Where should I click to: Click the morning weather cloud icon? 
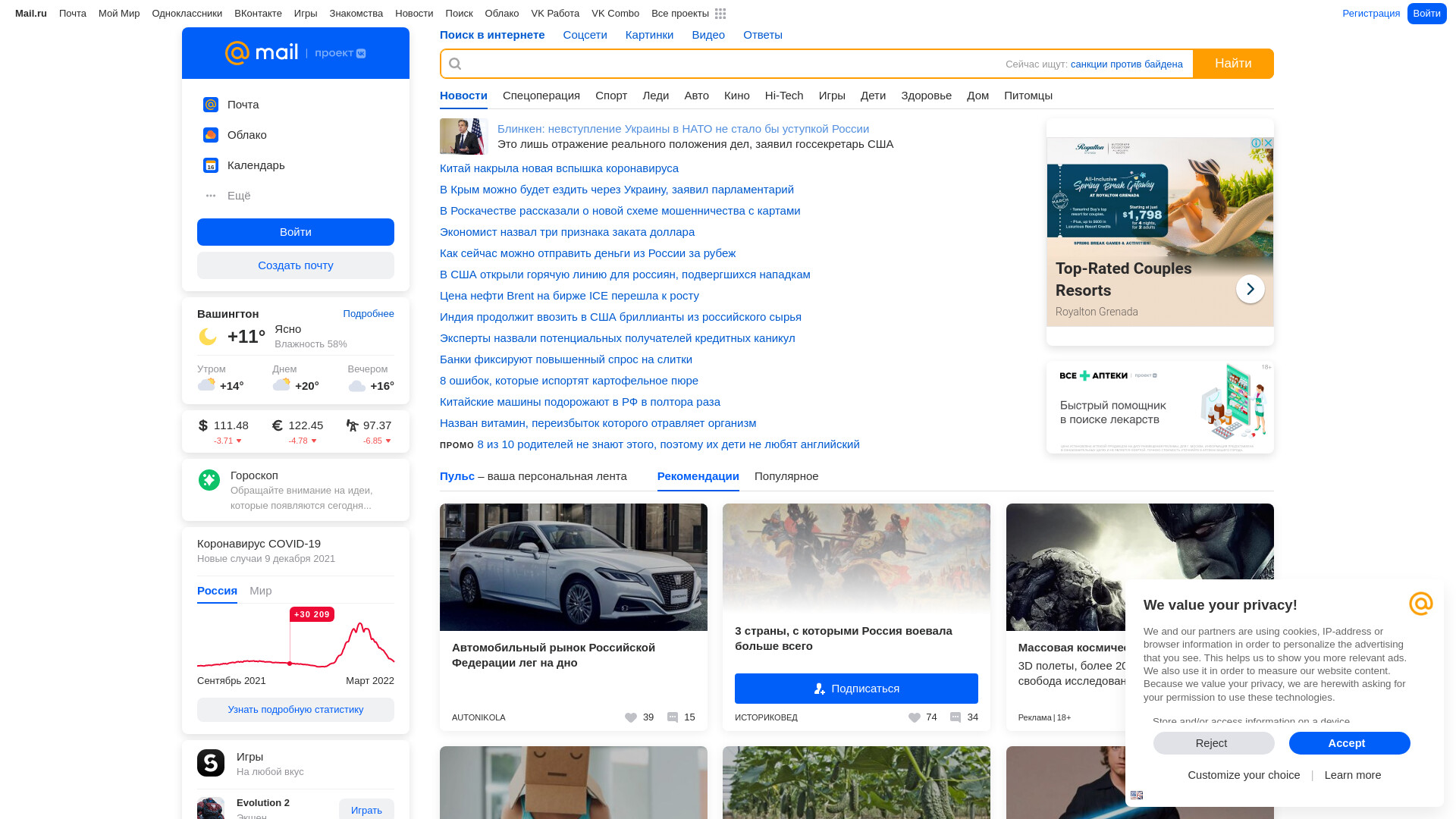pyautogui.click(x=206, y=385)
